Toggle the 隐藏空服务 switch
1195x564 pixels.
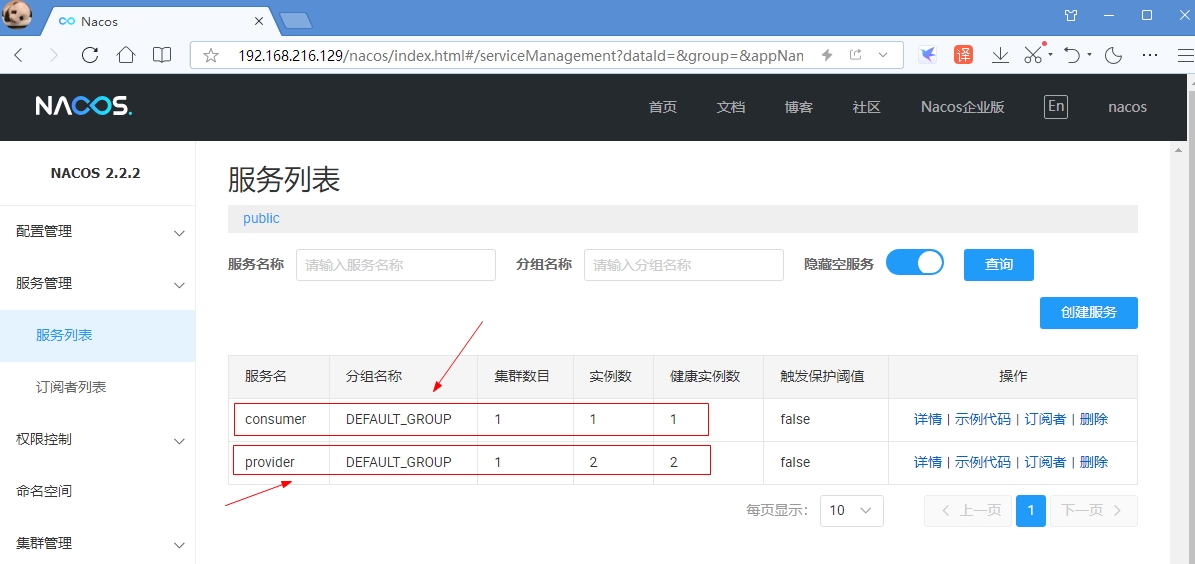tap(915, 263)
